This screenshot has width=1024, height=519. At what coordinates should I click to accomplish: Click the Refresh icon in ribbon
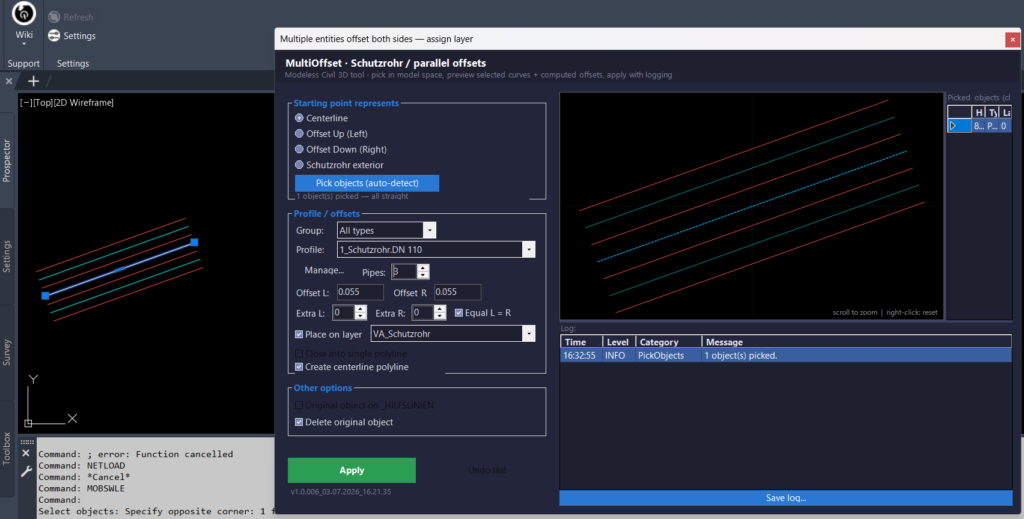[54, 17]
